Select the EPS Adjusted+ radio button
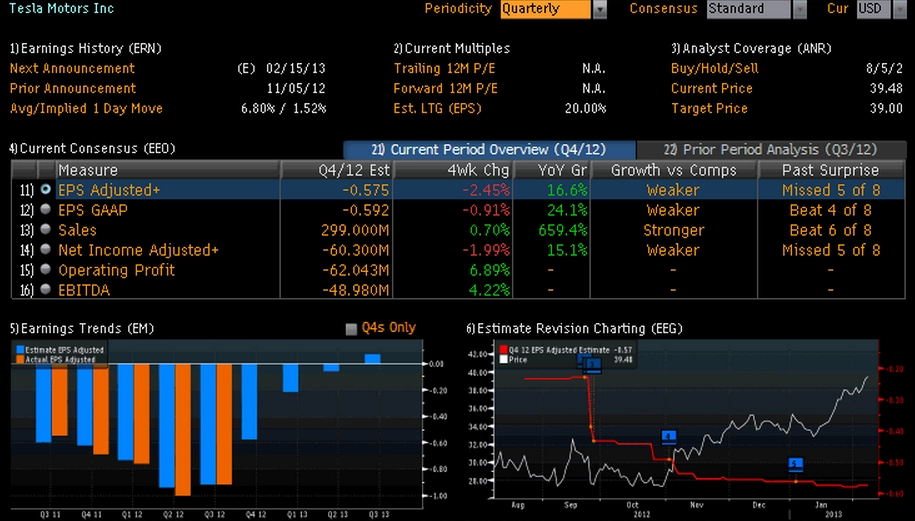Screen dimensions: 915x521 point(46,190)
